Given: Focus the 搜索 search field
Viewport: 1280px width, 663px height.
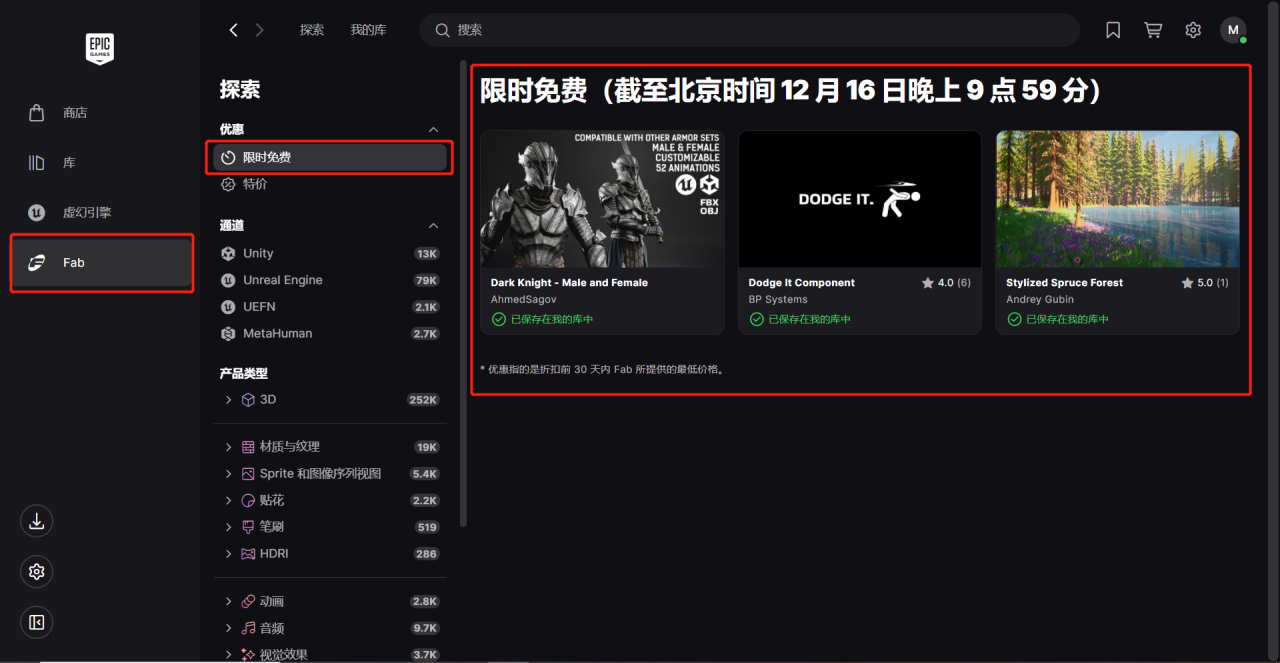Looking at the screenshot, I should pos(749,30).
